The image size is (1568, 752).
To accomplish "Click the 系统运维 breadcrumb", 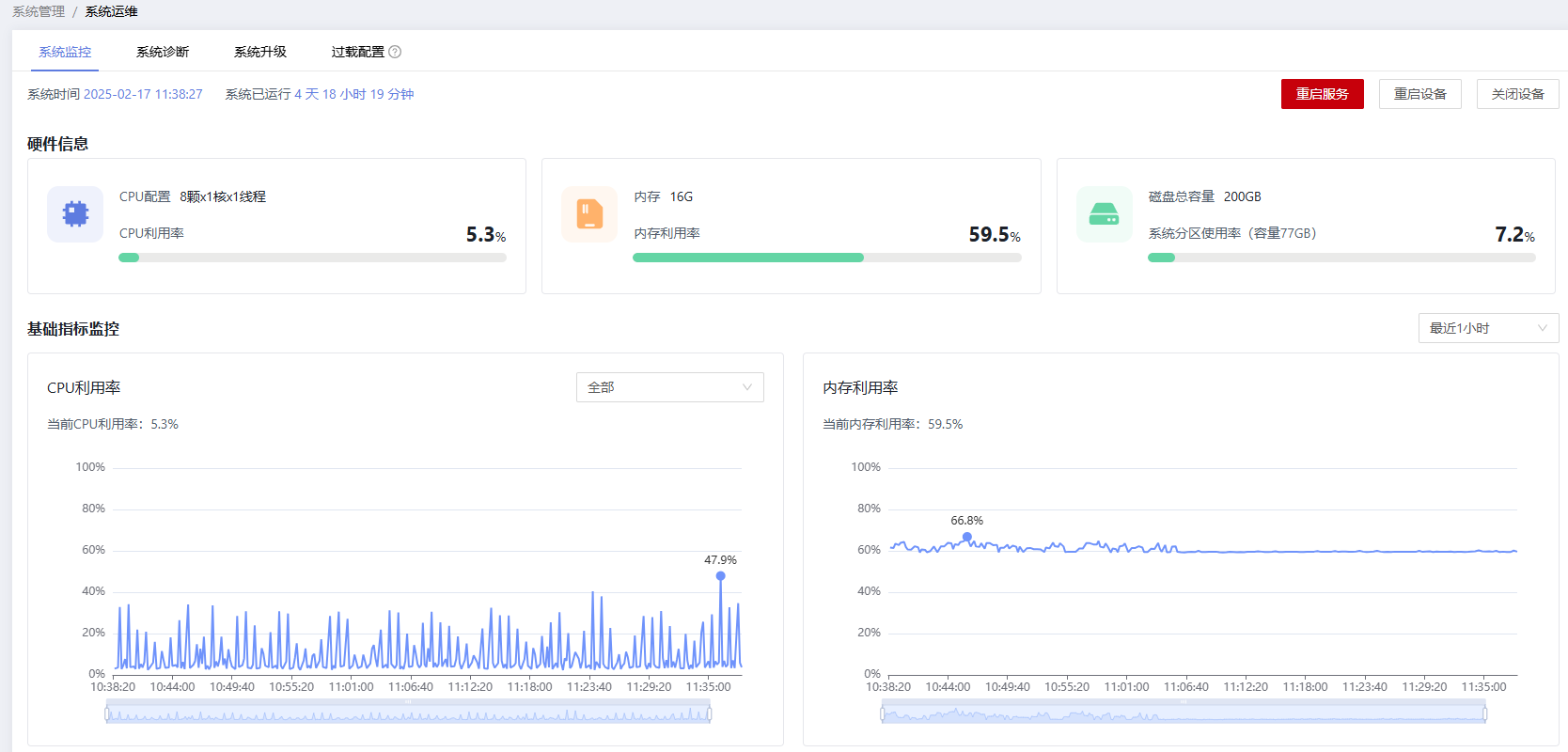I will coord(111,11).
